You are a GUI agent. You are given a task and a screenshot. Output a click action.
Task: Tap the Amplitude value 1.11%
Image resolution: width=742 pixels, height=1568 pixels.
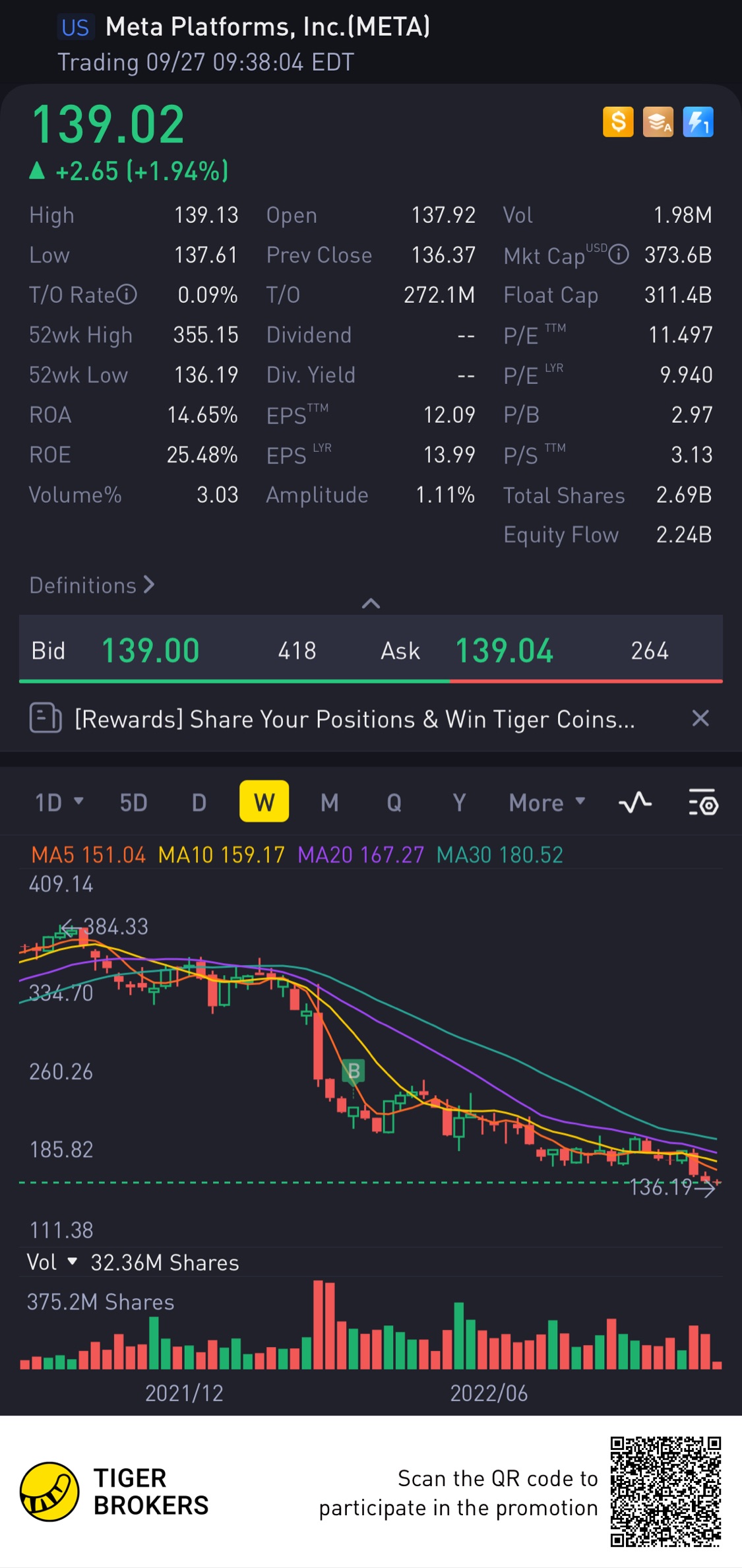[x=445, y=495]
